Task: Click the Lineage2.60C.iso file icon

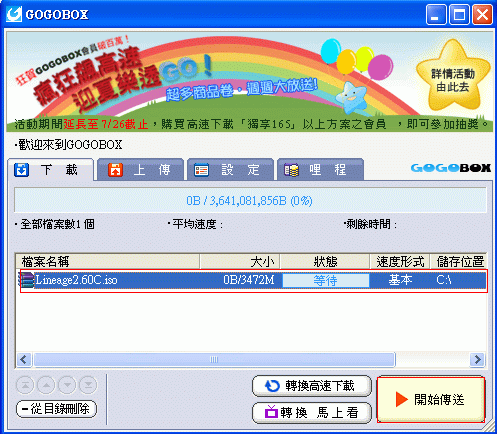Action: 27,280
